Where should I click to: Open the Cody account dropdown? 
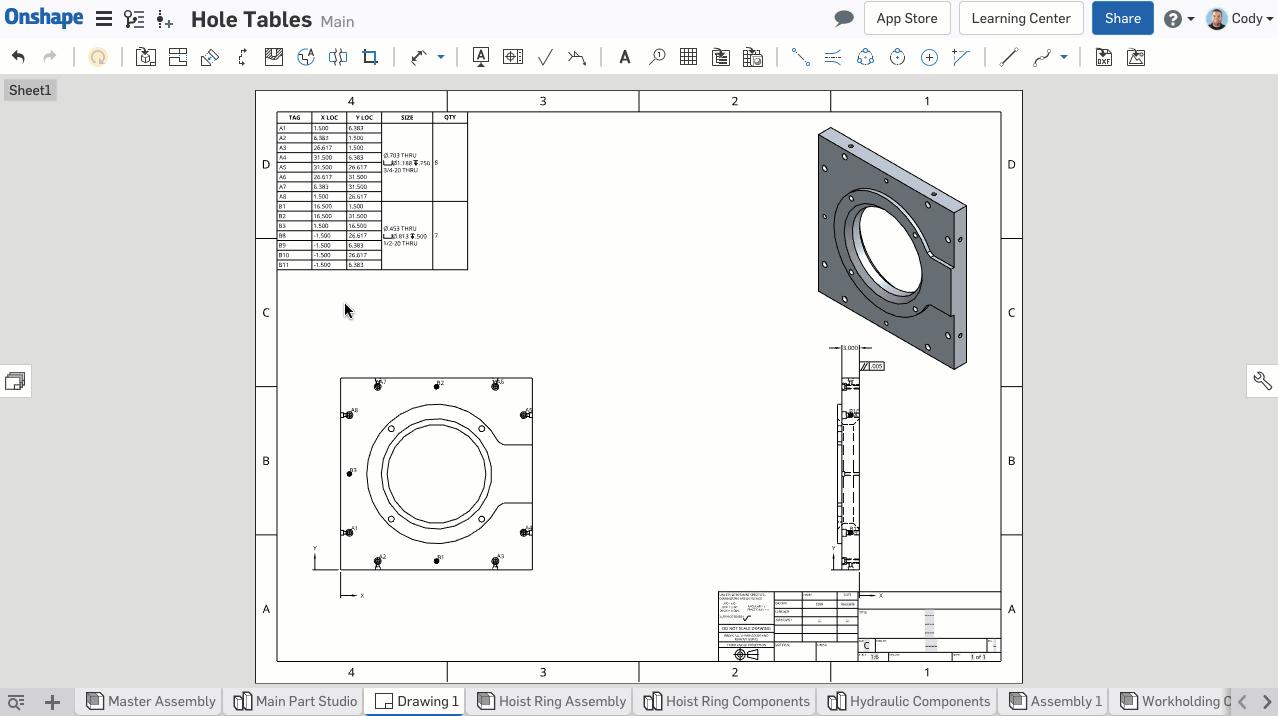1240,18
